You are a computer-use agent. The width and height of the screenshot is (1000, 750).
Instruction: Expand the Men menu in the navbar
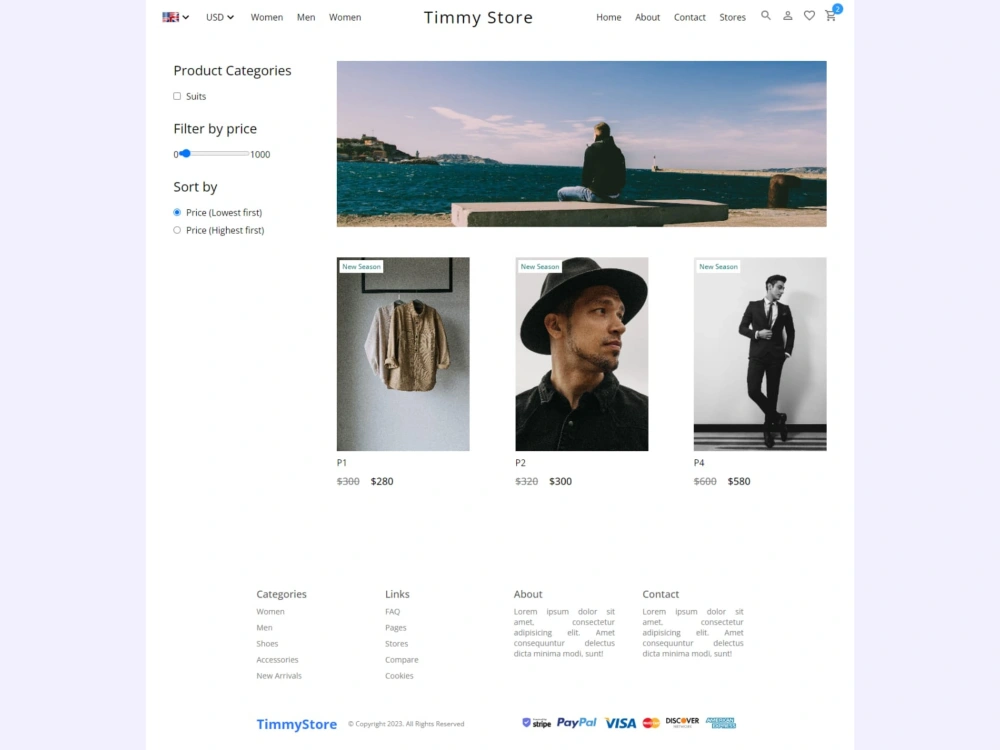pos(306,17)
